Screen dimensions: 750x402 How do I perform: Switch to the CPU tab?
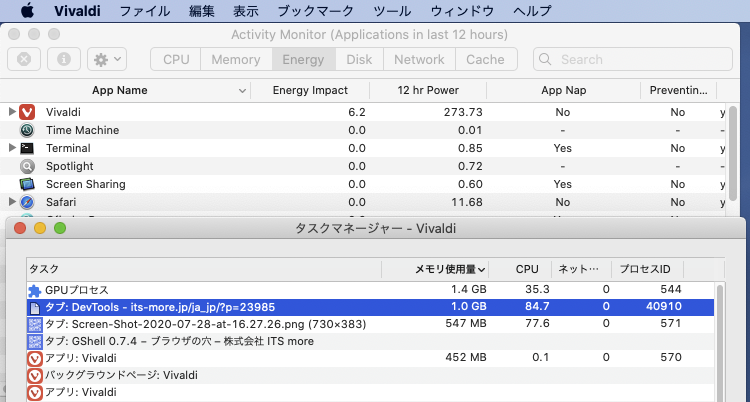pos(176,59)
